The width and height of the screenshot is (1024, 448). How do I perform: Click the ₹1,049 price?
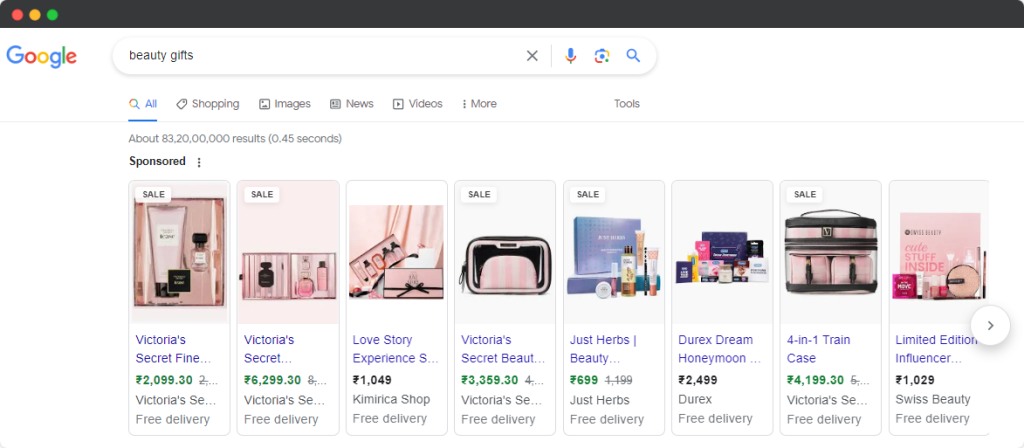[374, 380]
